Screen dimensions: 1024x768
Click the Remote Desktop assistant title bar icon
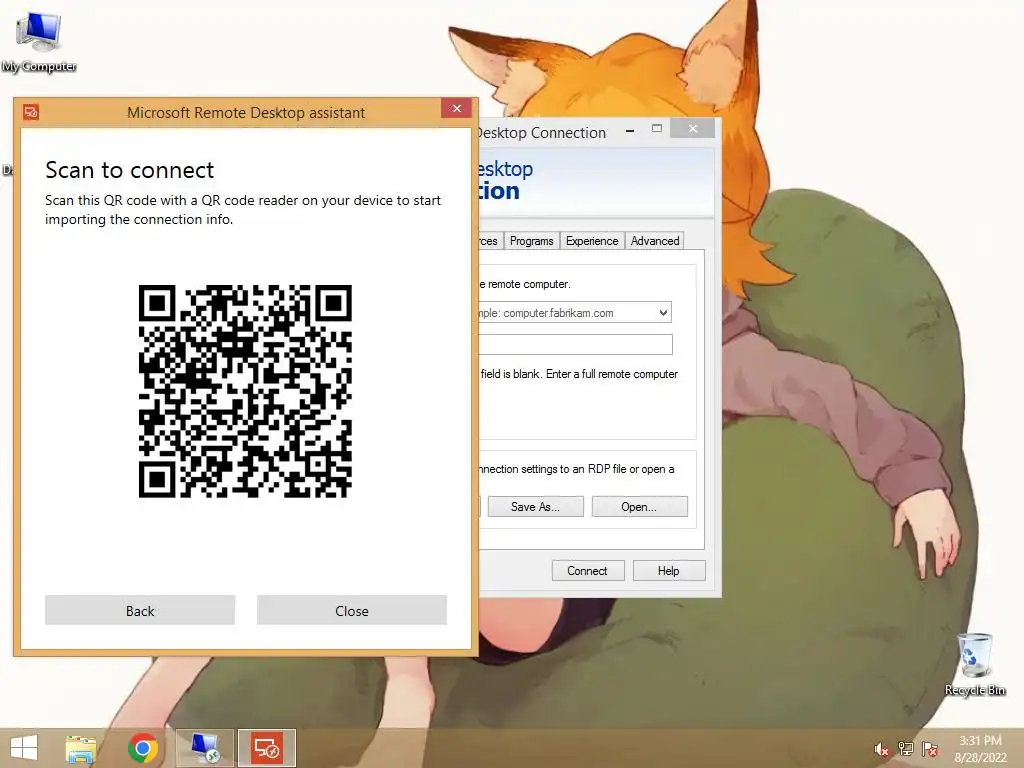coord(31,112)
